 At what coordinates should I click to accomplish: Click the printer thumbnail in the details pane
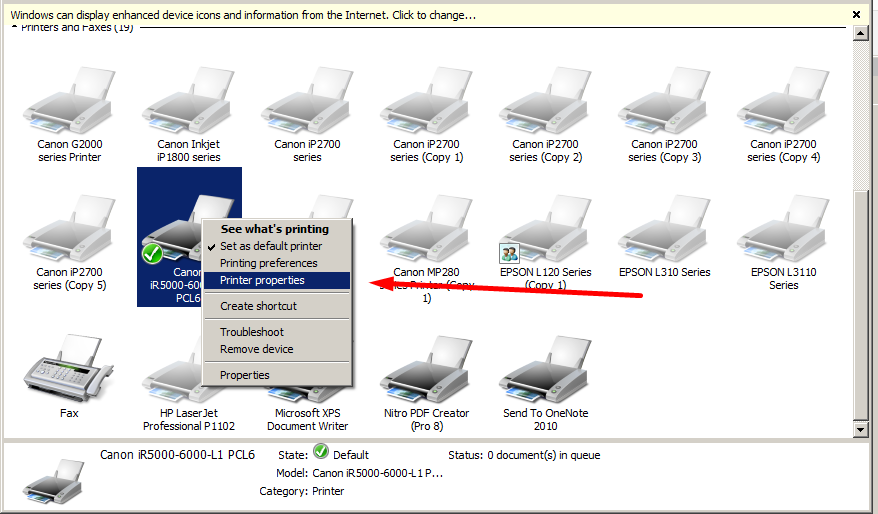(x=54, y=480)
